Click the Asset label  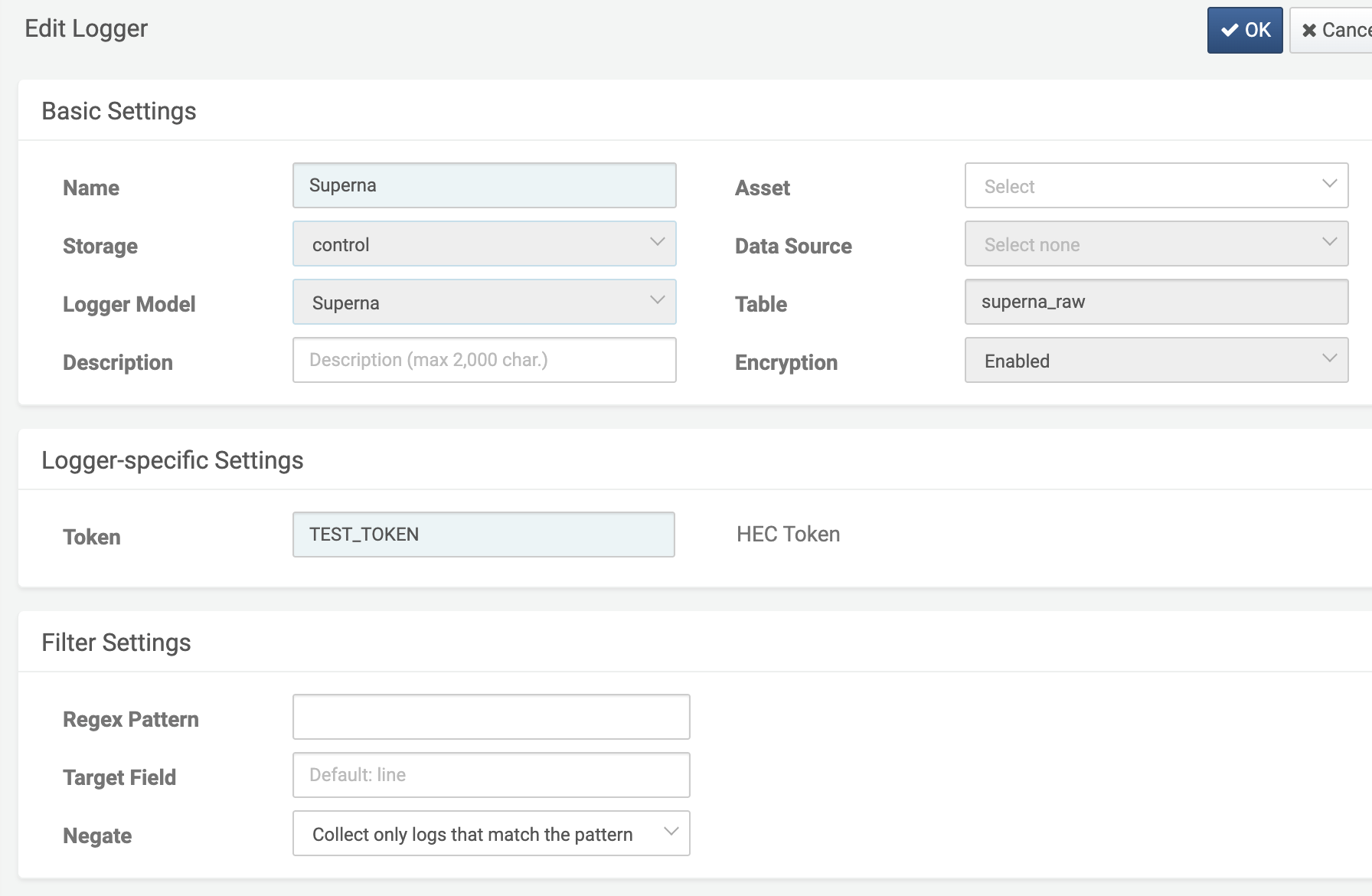pyautogui.click(x=763, y=188)
